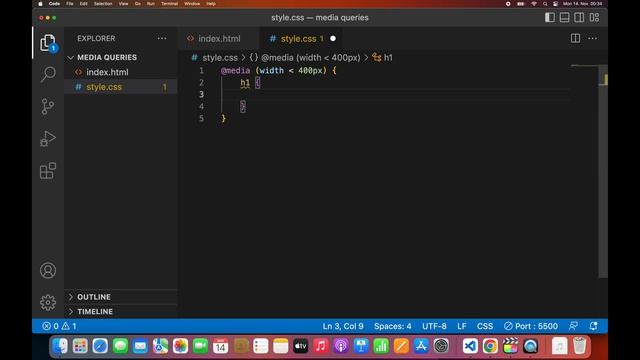Customize layout icon in title bar
This screenshot has width=640, height=360.
pos(594,18)
